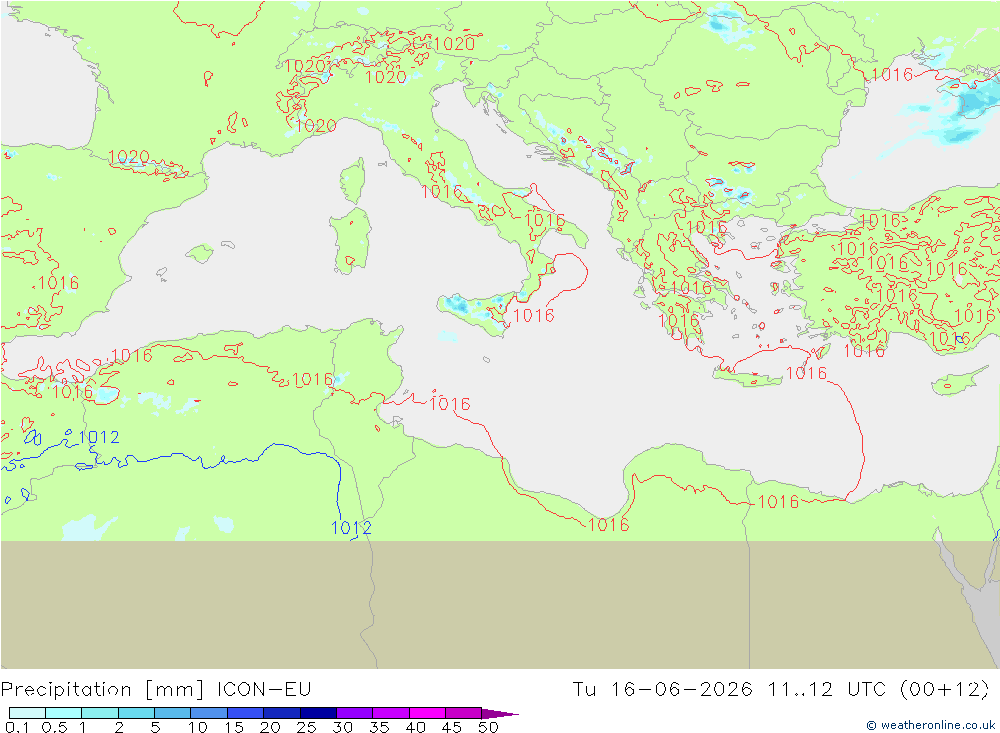1000x733 pixels.
Task: Click the "10" legend scale label
Action: coord(198,727)
